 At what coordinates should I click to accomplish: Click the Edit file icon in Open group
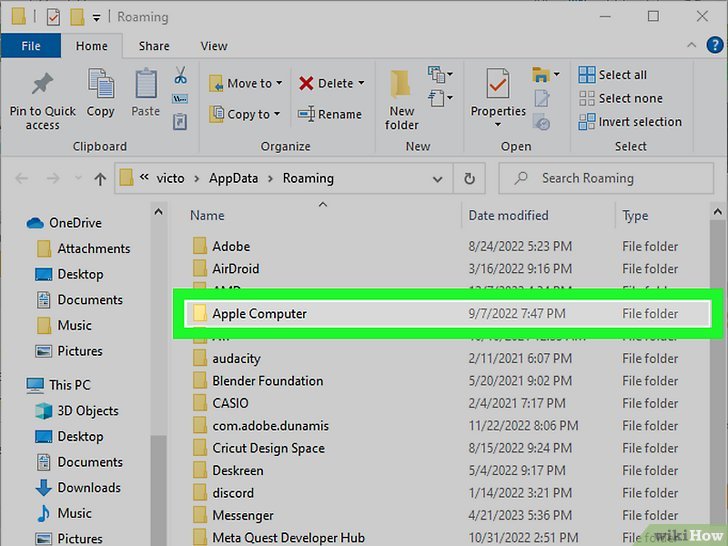coord(542,98)
